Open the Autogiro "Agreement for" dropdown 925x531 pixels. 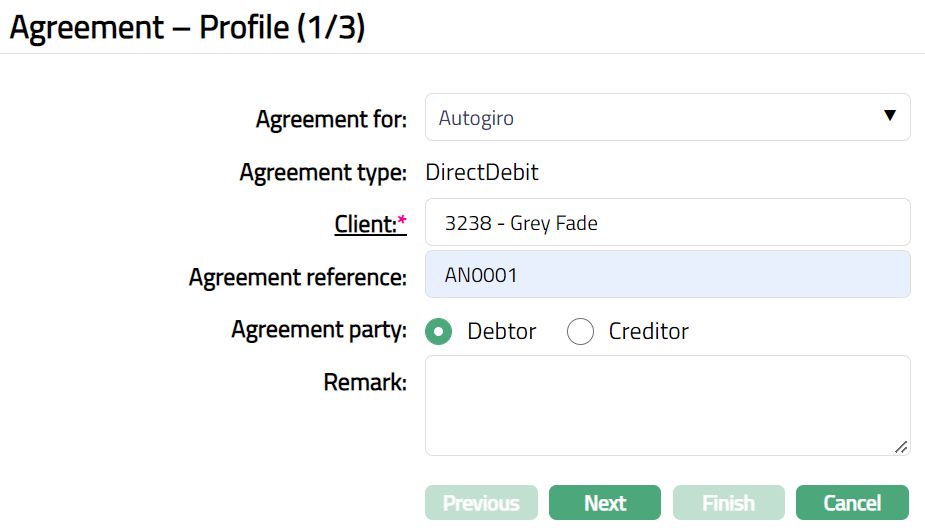coord(666,118)
